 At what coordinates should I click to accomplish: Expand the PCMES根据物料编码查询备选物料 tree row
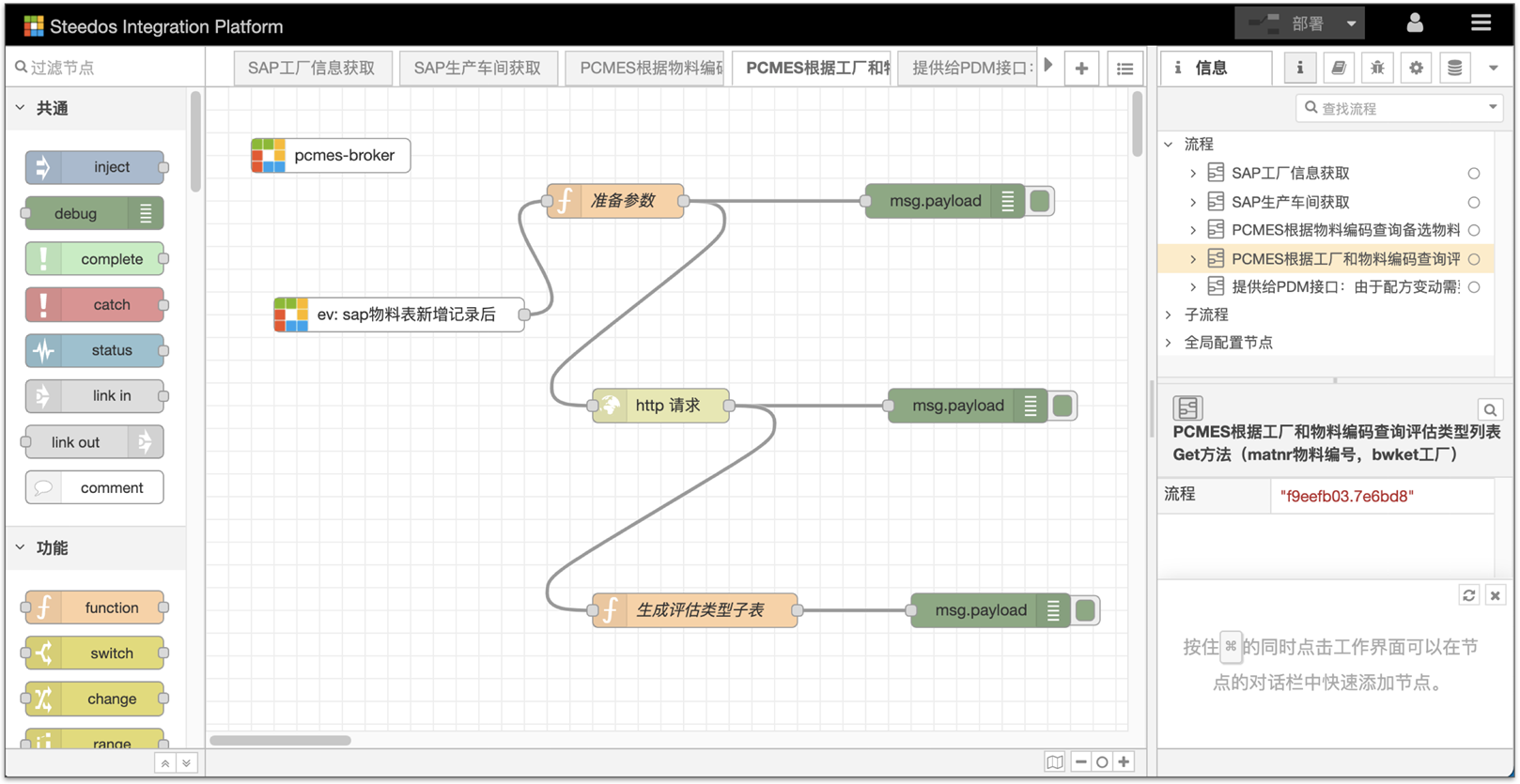coord(1193,230)
